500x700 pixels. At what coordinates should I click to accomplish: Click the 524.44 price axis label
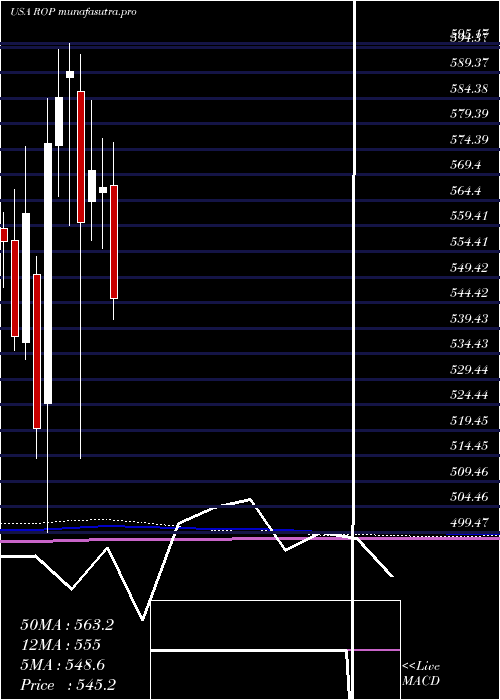tap(469, 395)
